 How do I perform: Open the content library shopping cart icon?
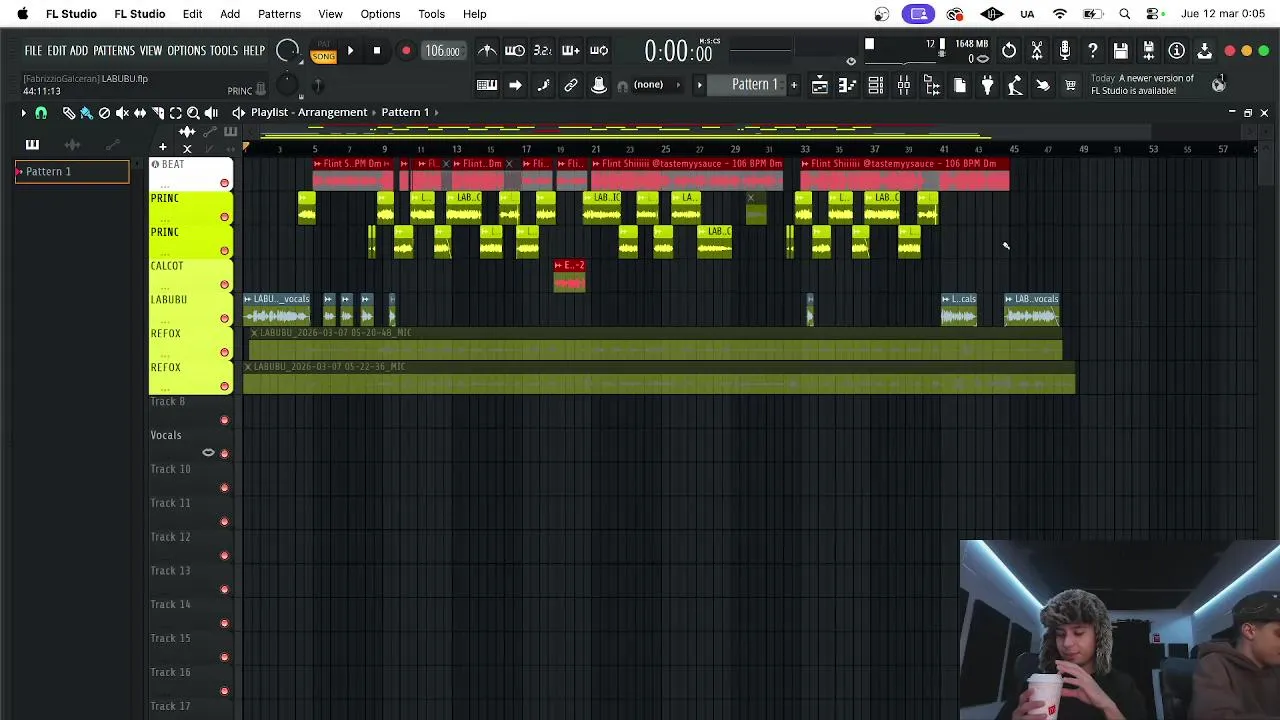click(1071, 86)
